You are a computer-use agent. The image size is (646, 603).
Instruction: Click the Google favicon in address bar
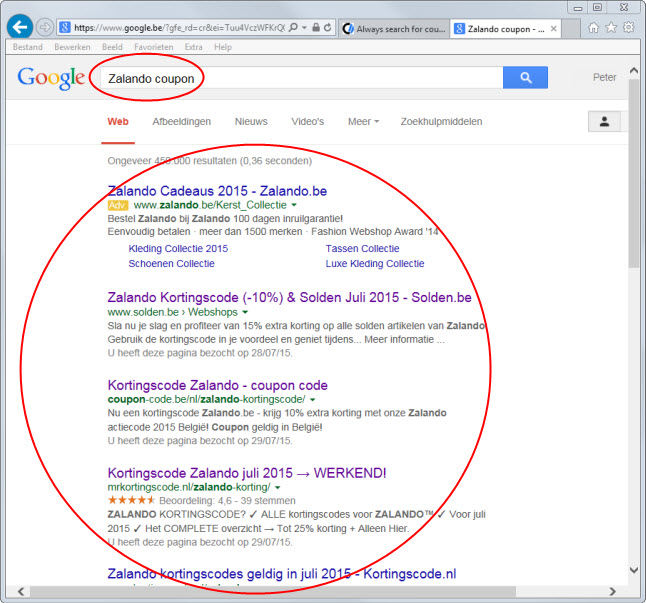point(65,28)
